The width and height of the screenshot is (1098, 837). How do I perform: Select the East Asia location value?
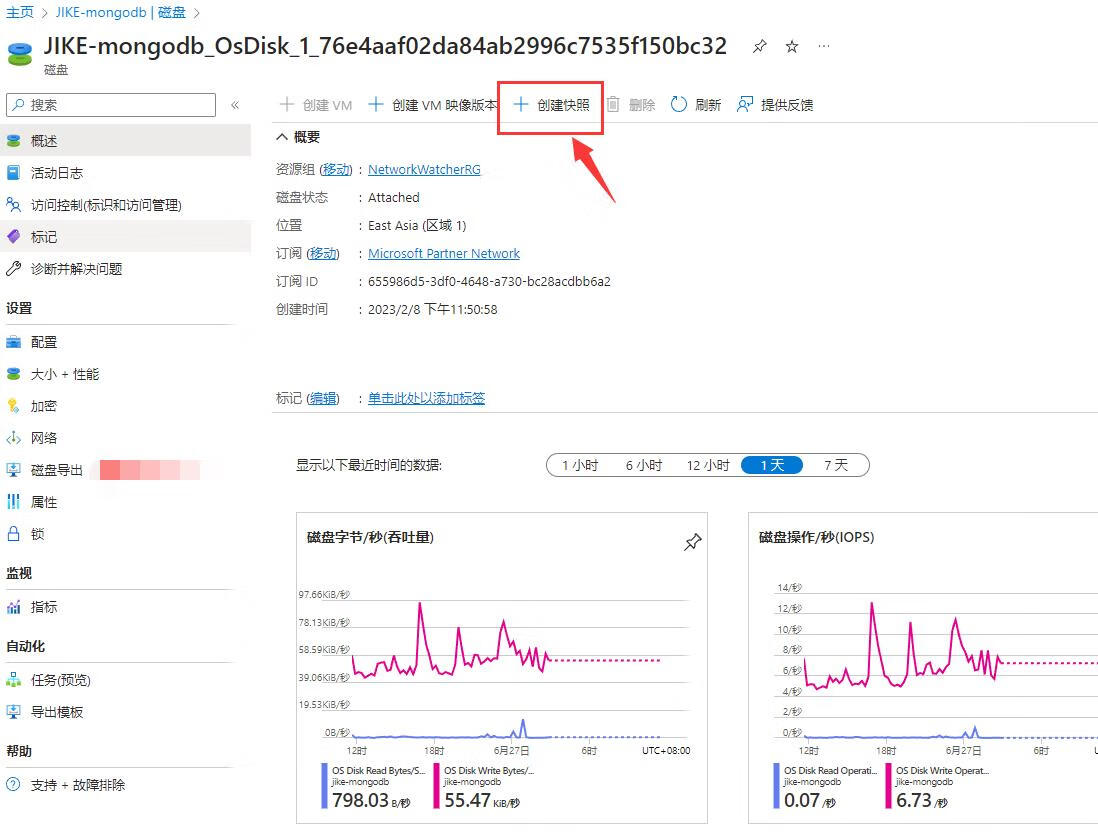pyautogui.click(x=417, y=226)
